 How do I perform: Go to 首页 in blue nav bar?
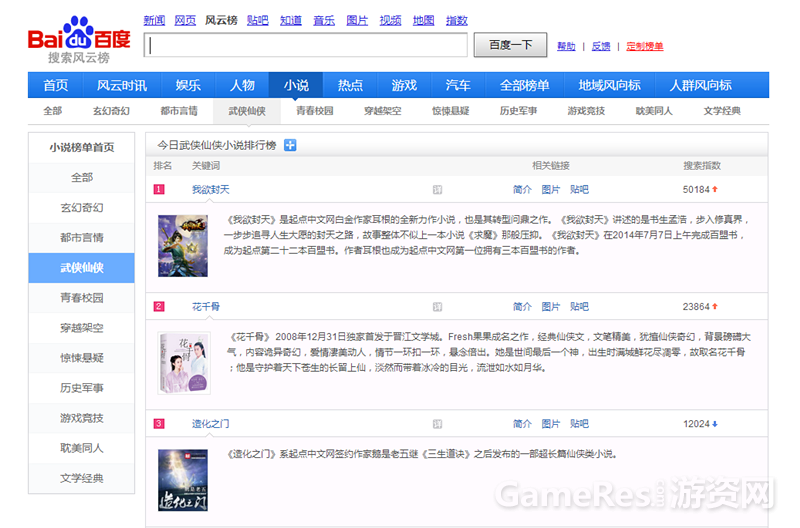click(x=56, y=85)
